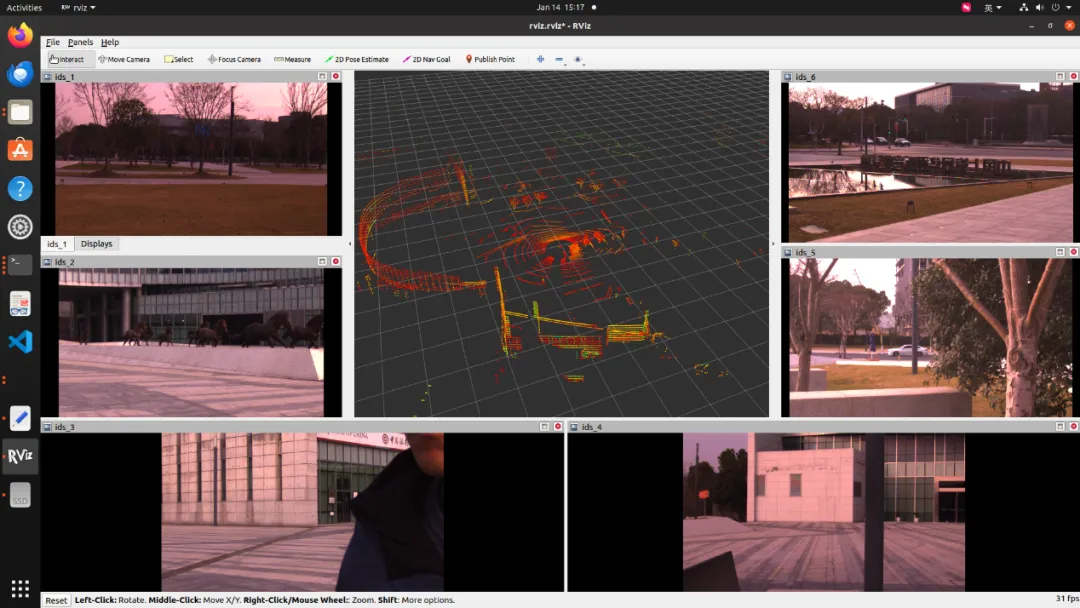Expand the system menu arrow at top right
Viewport: 1080px width, 608px height.
(x=1069, y=8)
